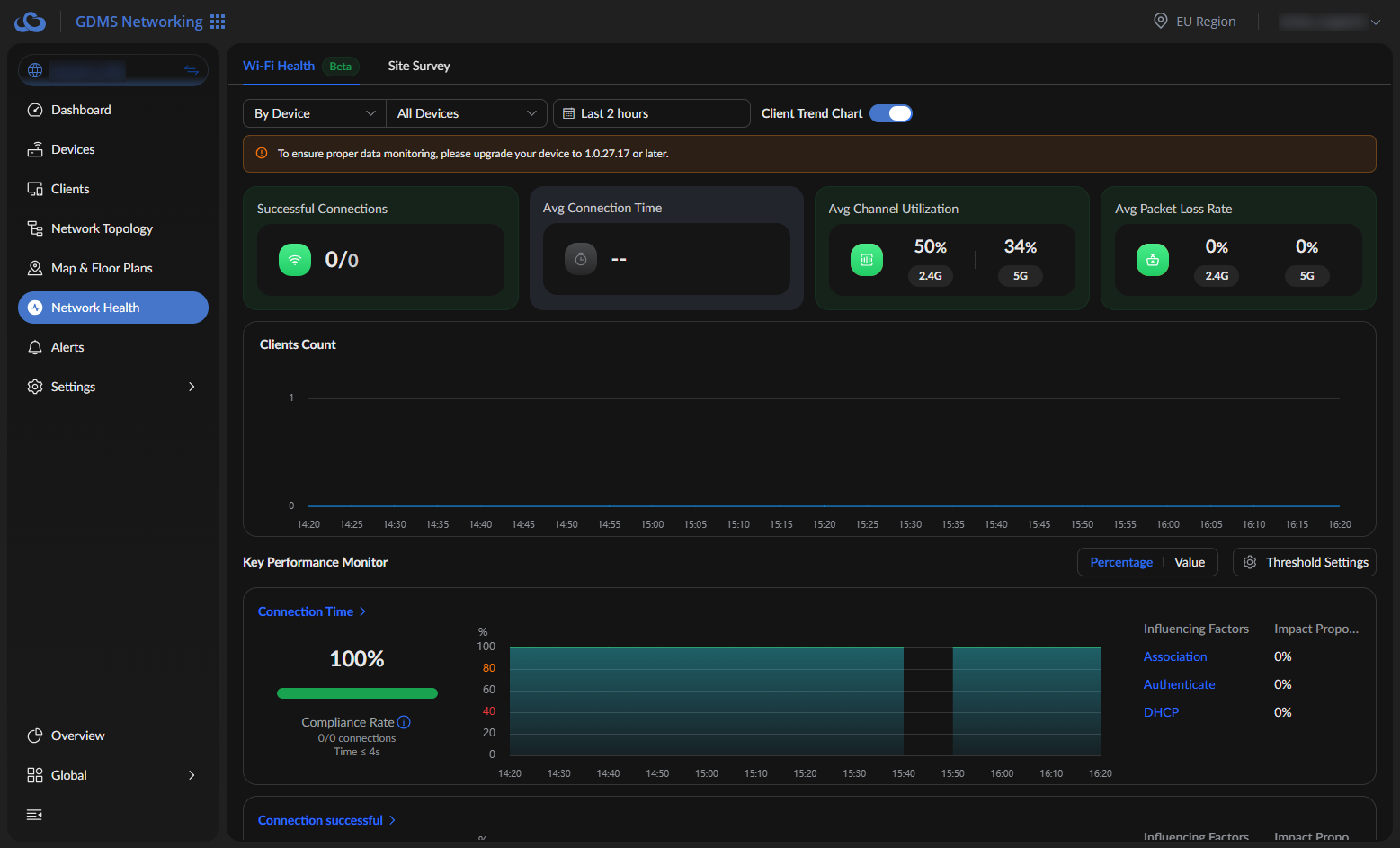Switch to the Site Survey tab
The height and width of the screenshot is (848, 1400).
419,66
